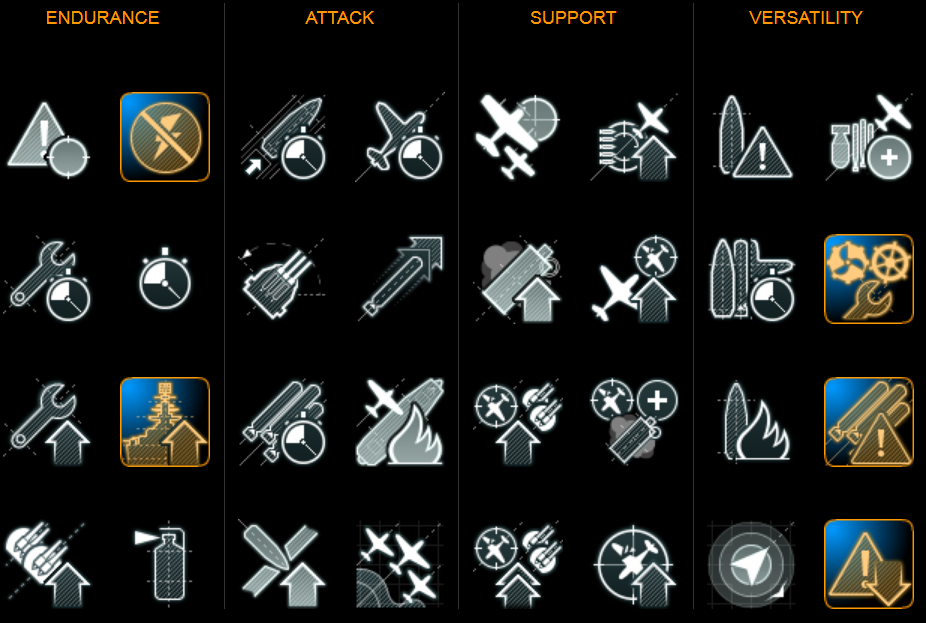Select the standalone stopwatch skill icon
Image resolution: width=926 pixels, height=623 pixels.
[165, 279]
